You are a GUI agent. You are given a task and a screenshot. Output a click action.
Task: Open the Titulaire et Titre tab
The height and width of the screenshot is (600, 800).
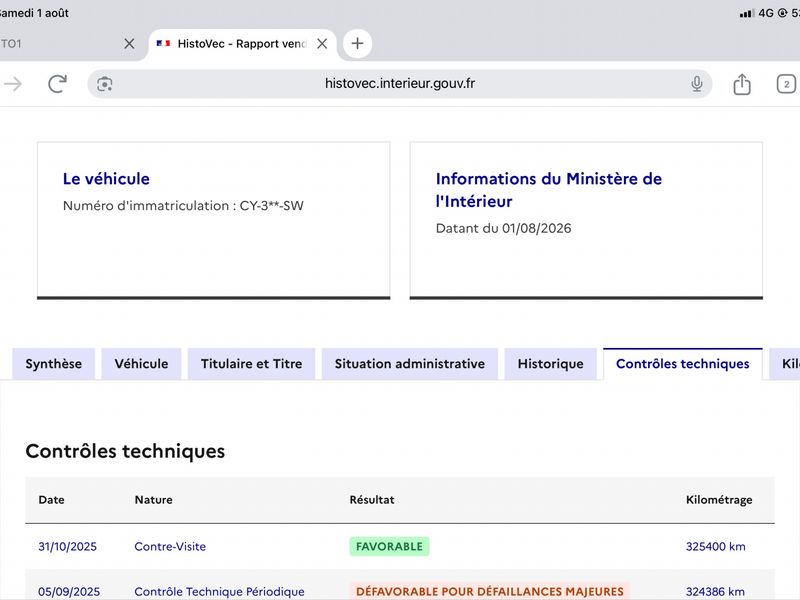click(x=252, y=364)
